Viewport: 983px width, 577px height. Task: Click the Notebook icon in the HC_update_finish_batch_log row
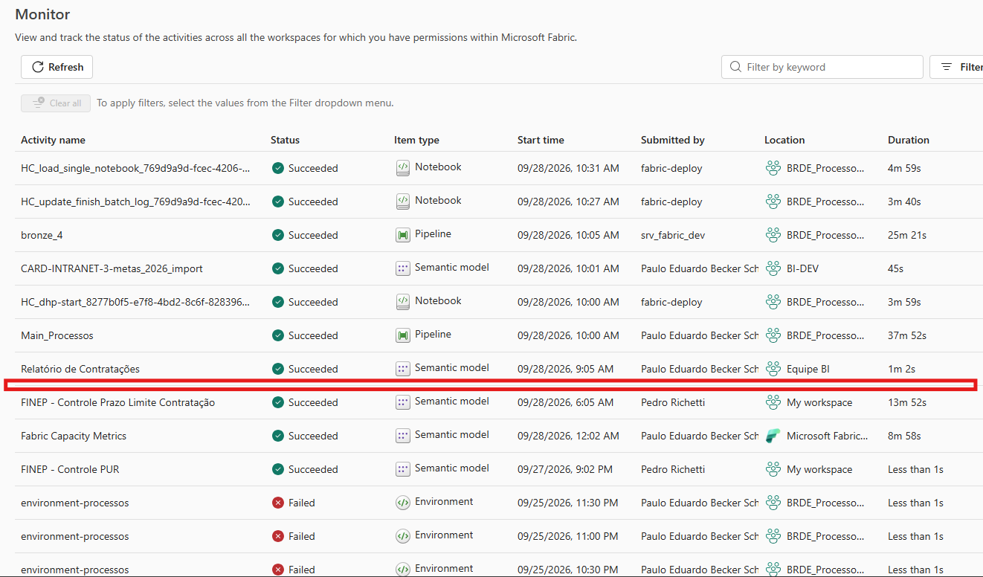[403, 201]
